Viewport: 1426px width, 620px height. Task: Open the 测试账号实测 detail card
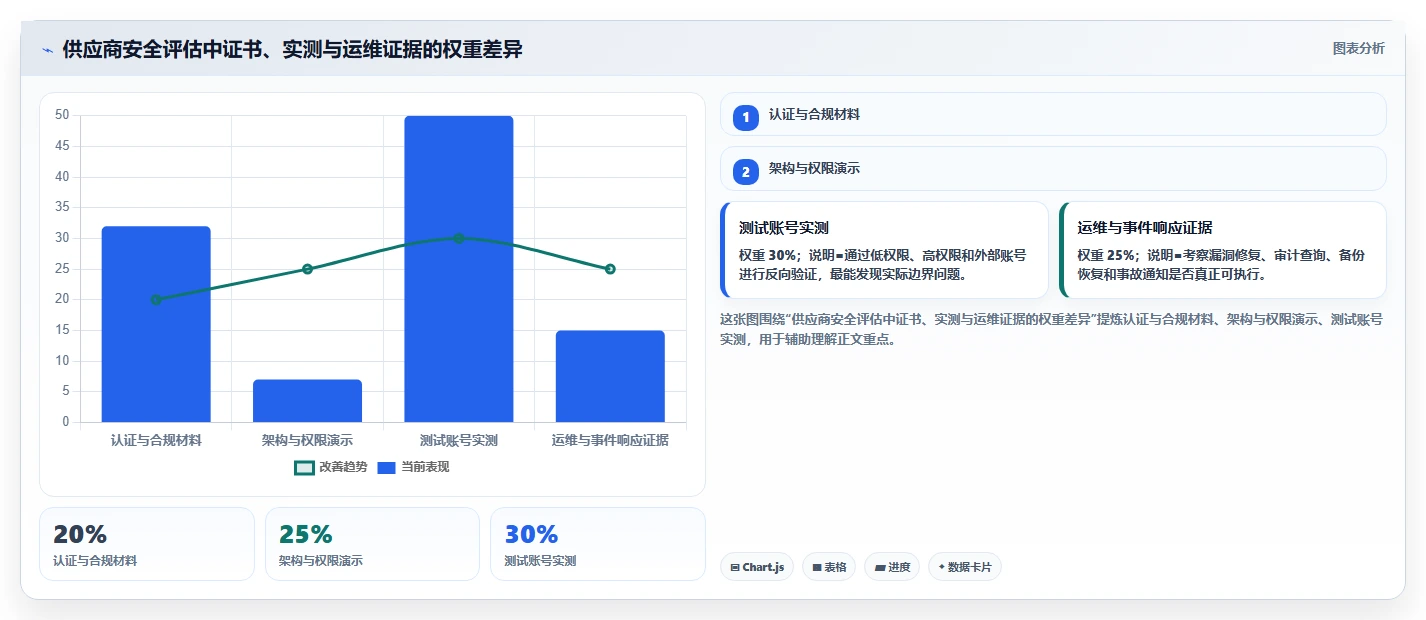tap(884, 250)
